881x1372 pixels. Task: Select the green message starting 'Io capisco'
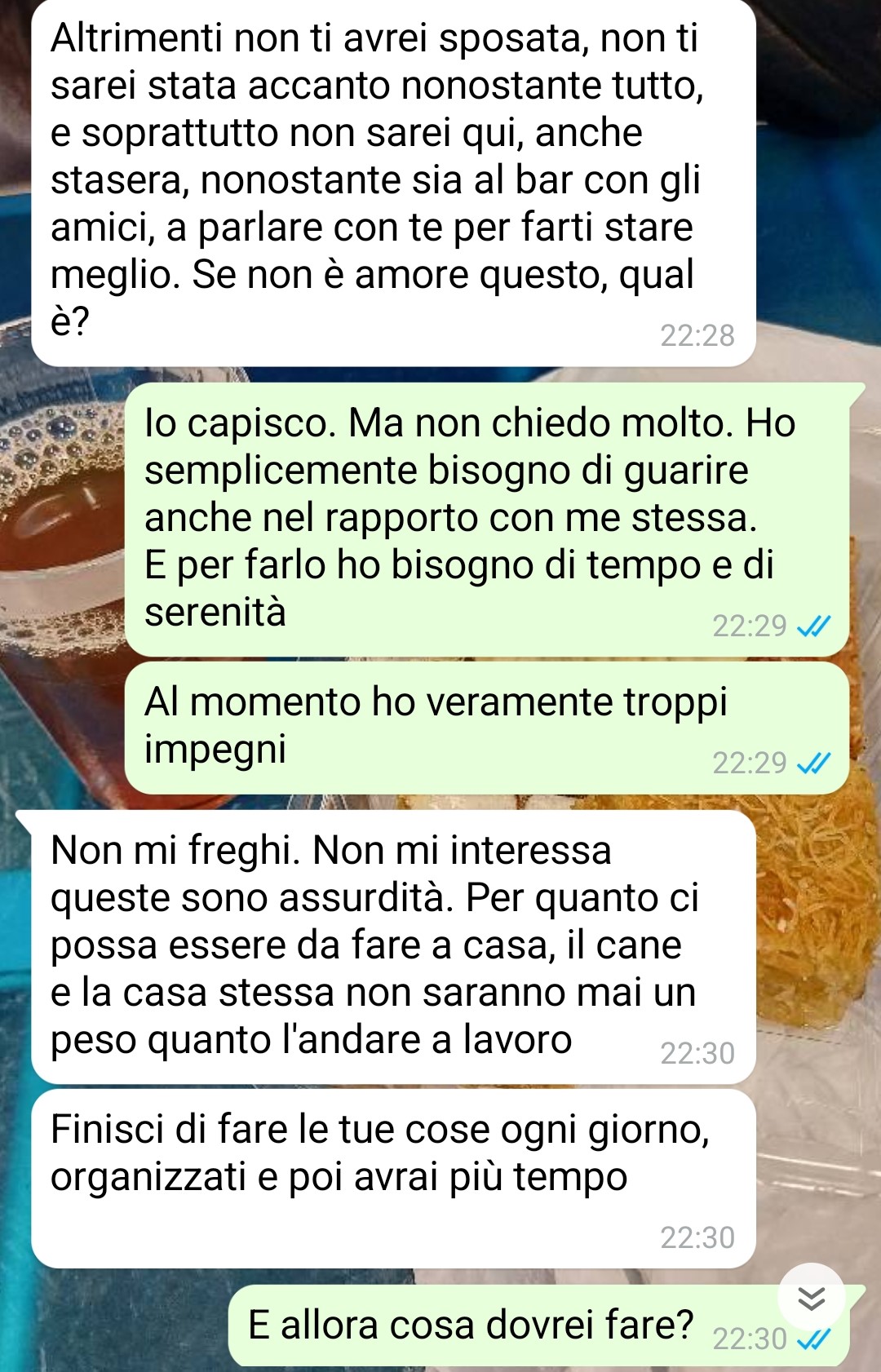(x=487, y=520)
